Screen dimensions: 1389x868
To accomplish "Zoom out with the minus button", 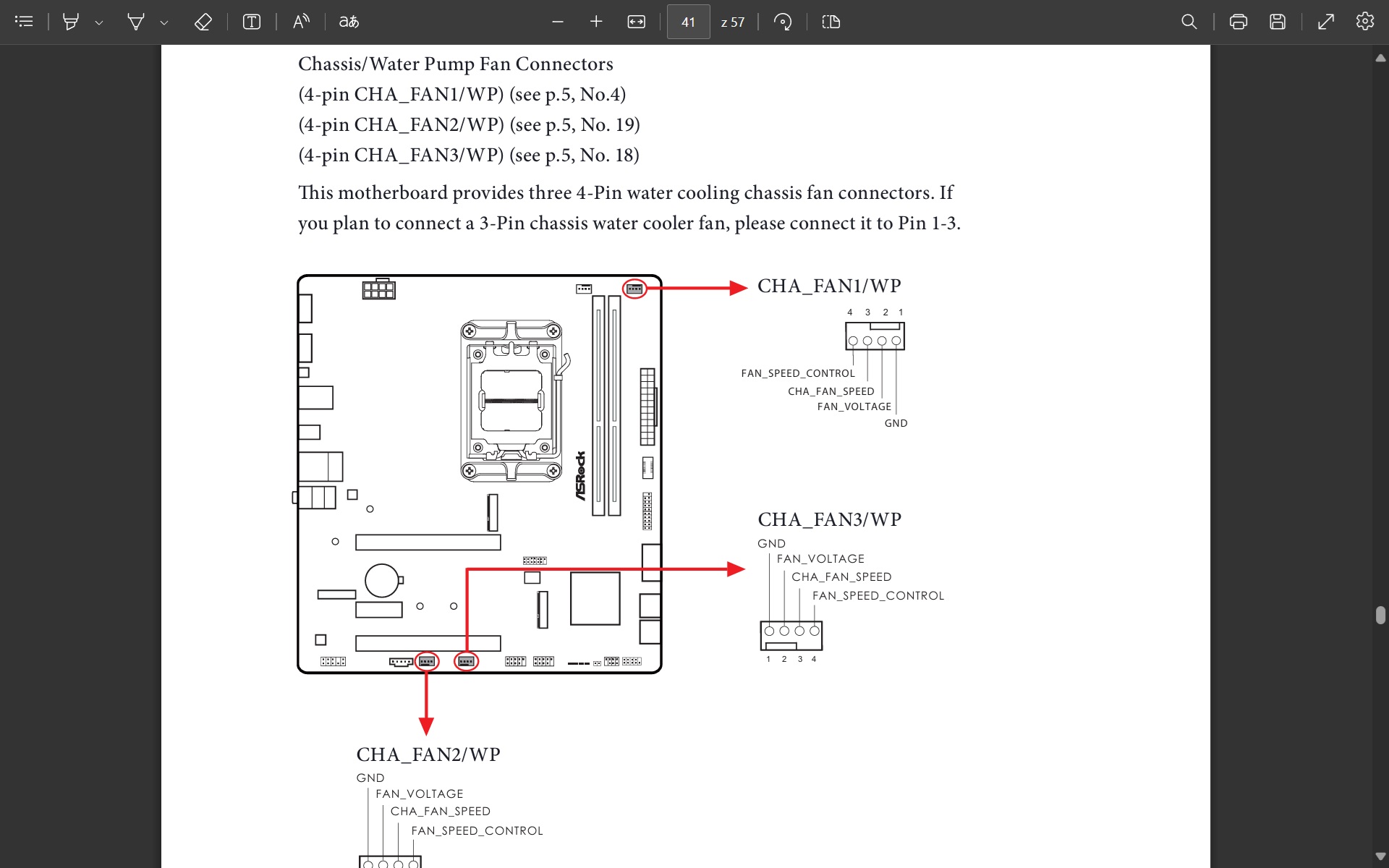I will (x=557, y=22).
